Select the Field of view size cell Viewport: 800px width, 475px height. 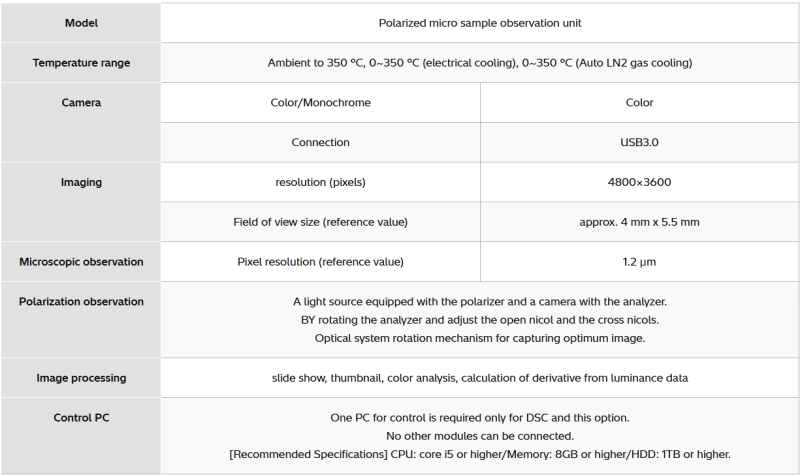[320, 221]
